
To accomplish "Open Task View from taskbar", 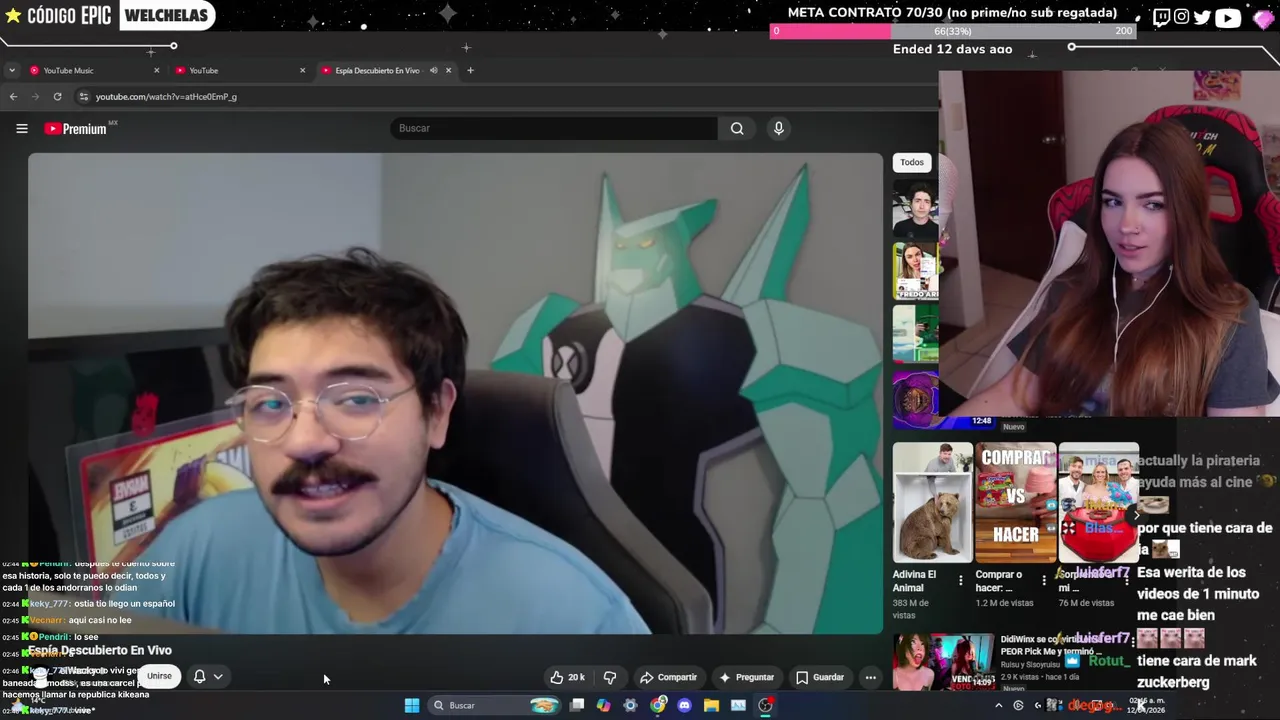I will (x=577, y=705).
